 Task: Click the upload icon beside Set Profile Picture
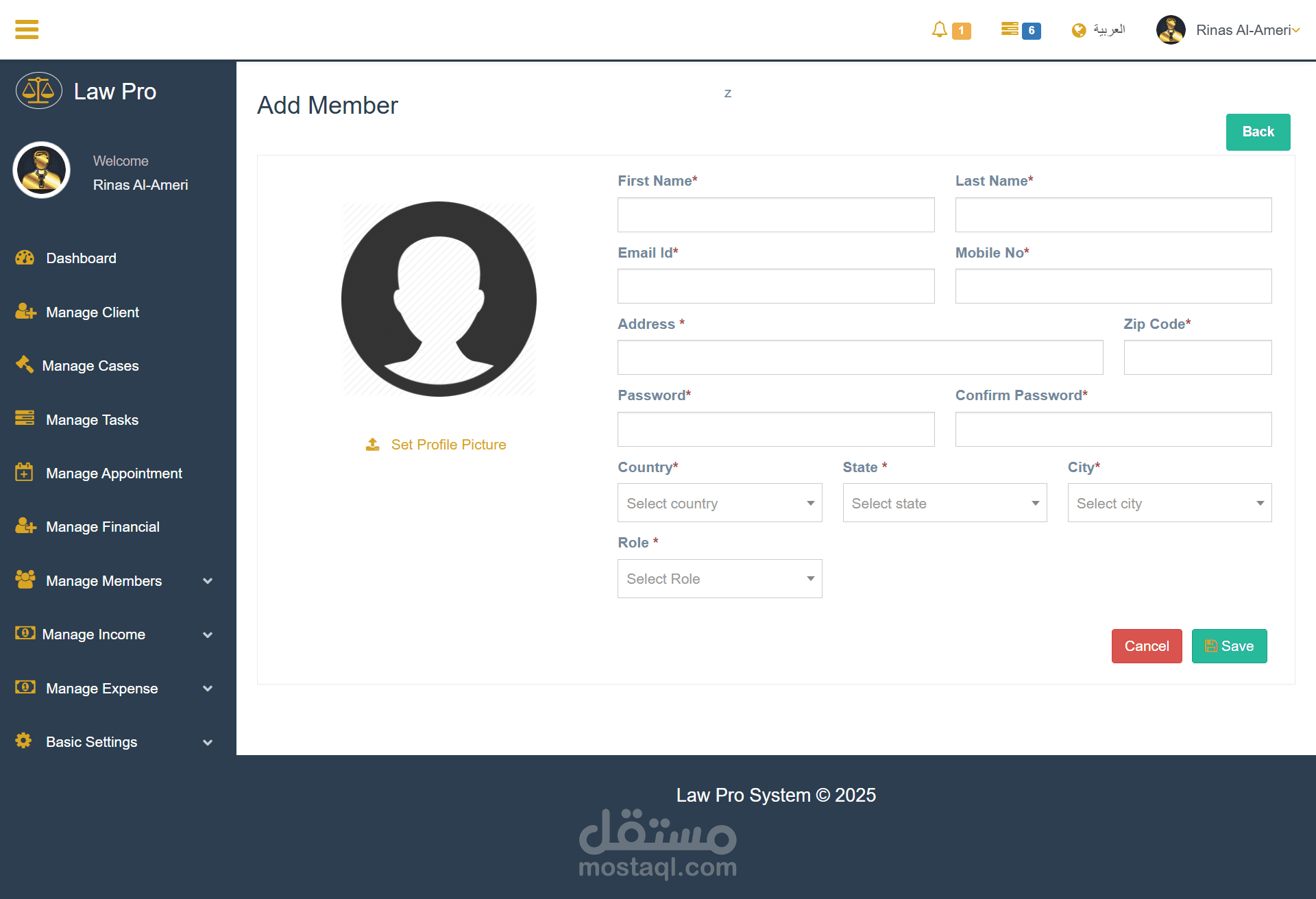point(373,445)
